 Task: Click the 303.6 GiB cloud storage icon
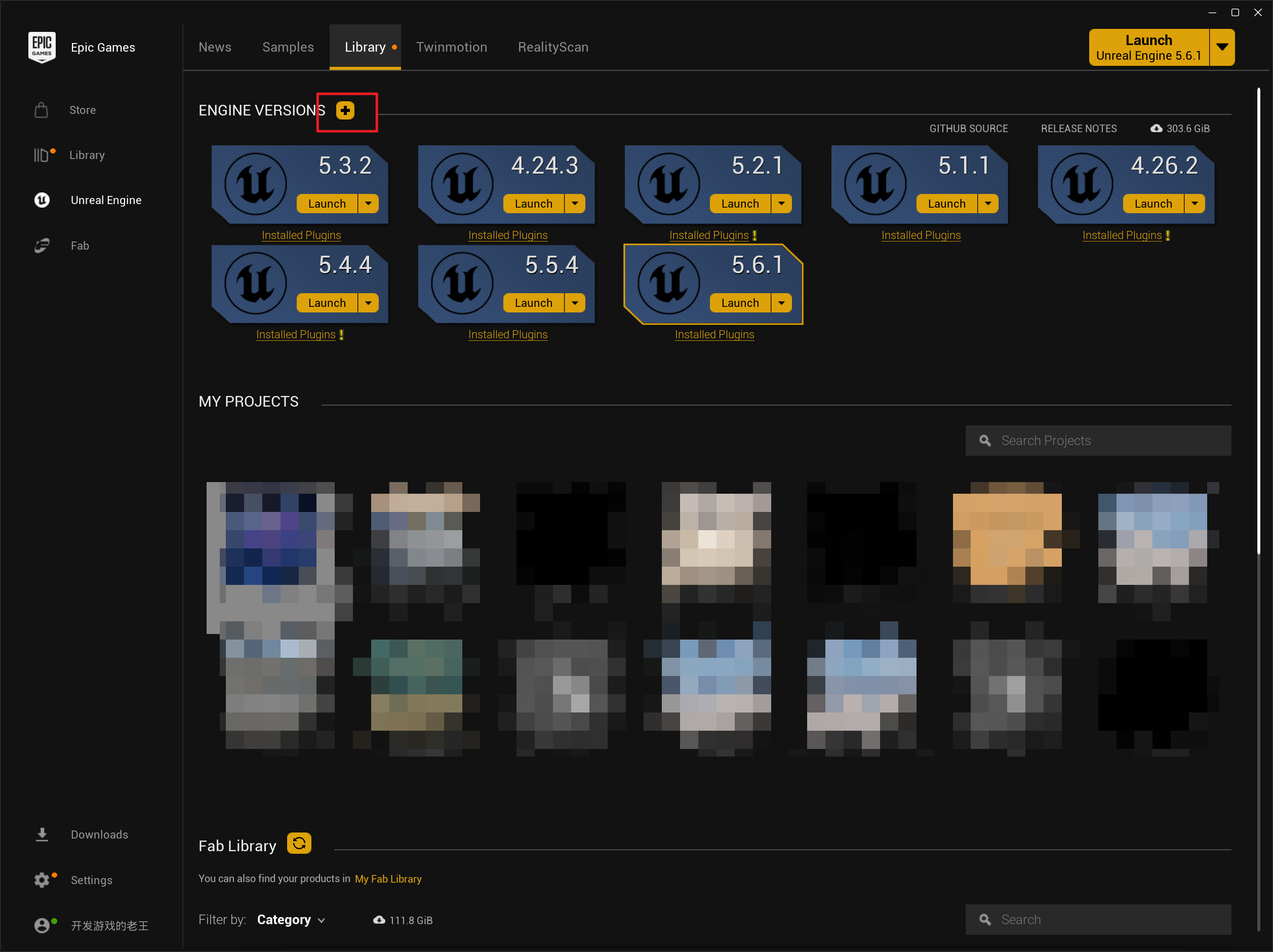point(1156,128)
